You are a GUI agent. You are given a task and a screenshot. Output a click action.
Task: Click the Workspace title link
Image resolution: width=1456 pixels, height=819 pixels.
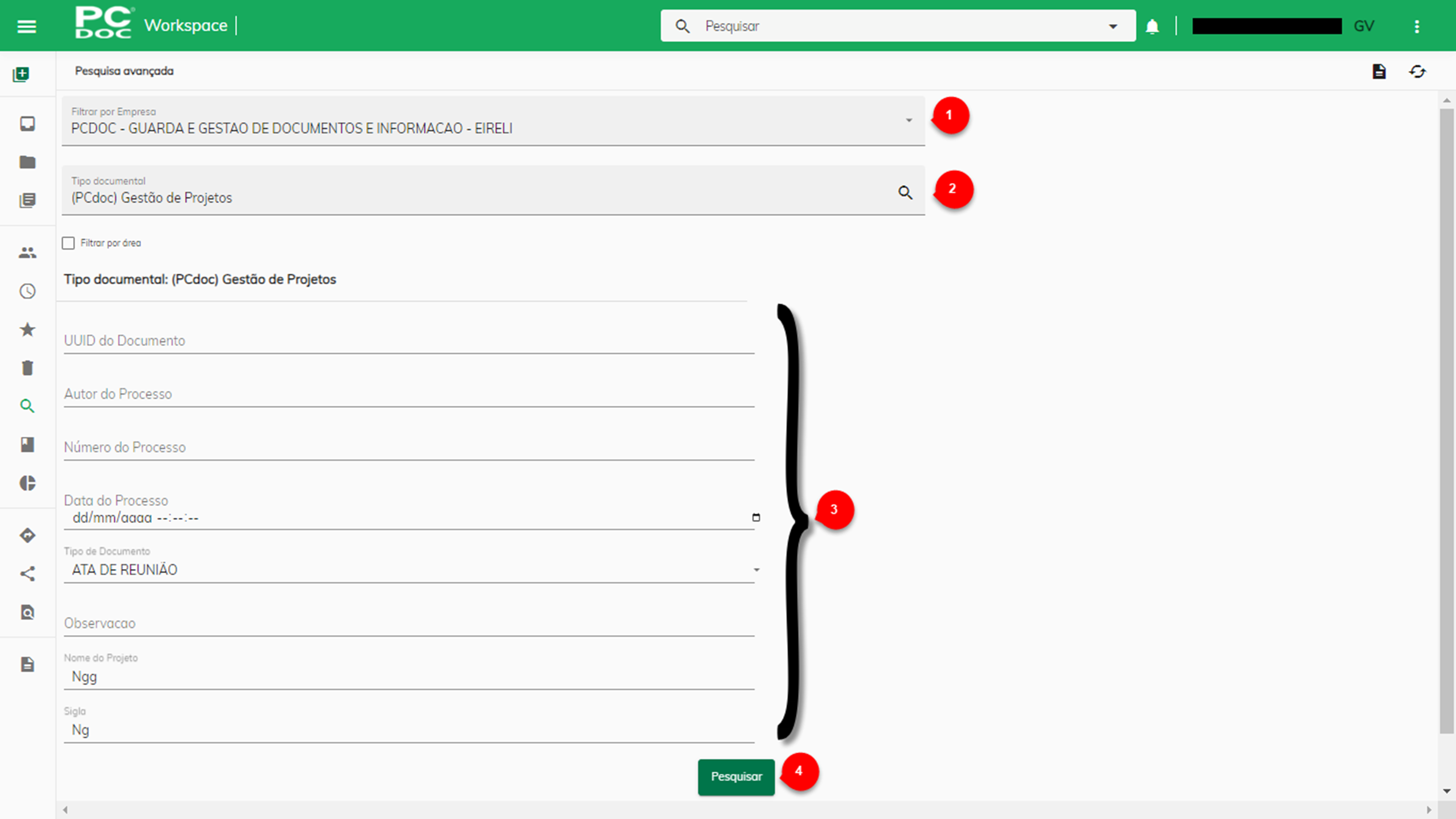pos(185,25)
